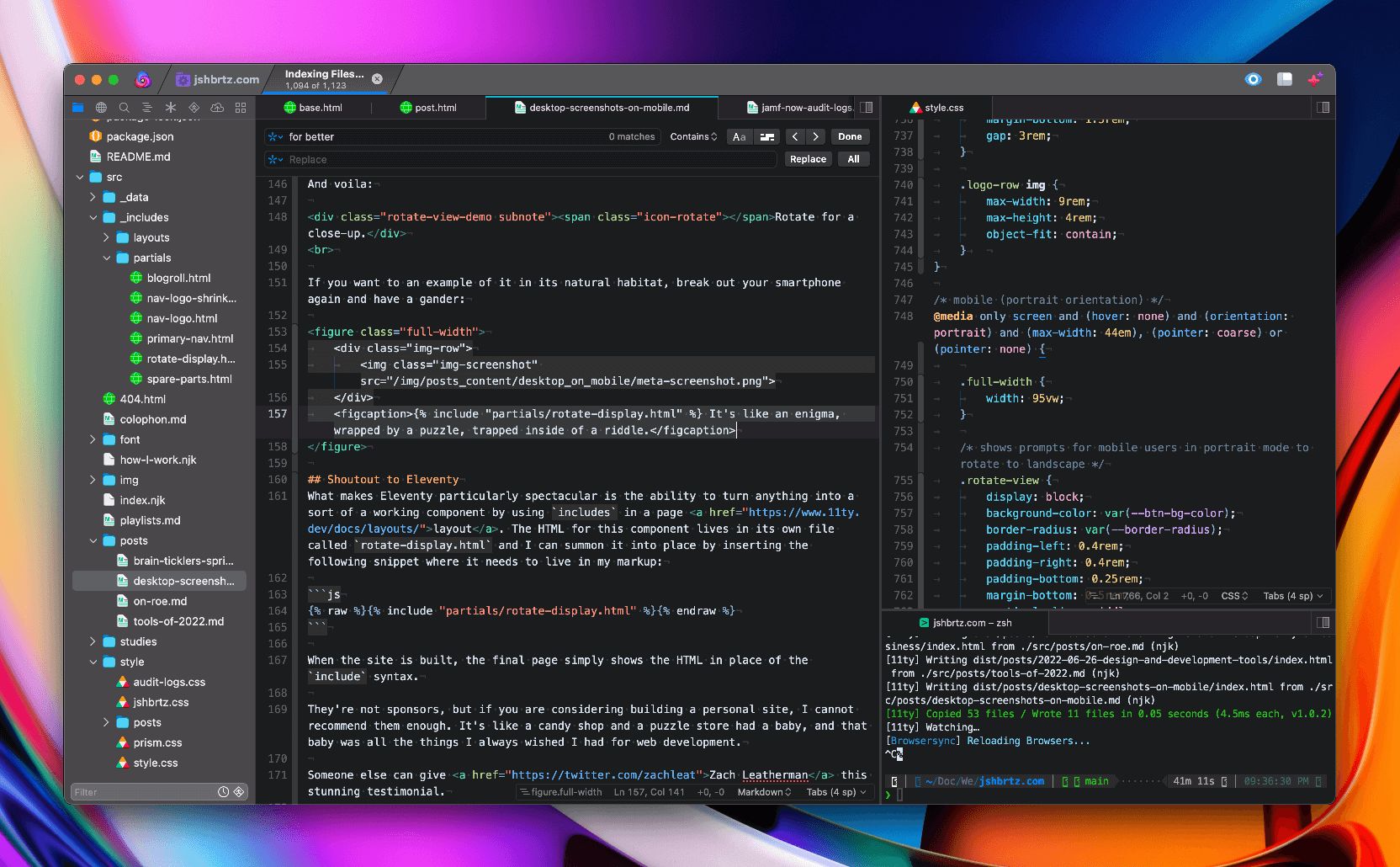
Task: Toggle the Aa match case option
Action: click(739, 136)
